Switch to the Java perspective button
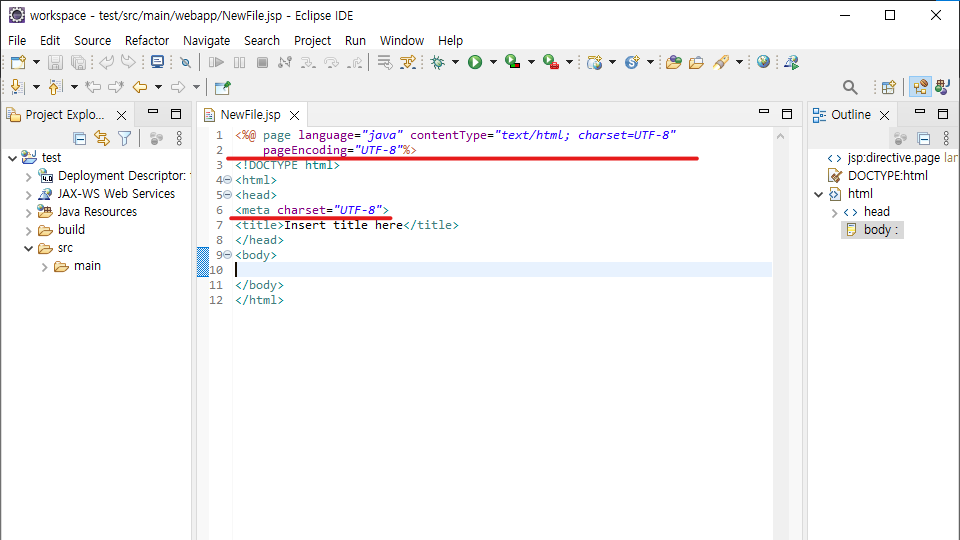Screen dimensions: 960x540 click(x=943, y=88)
